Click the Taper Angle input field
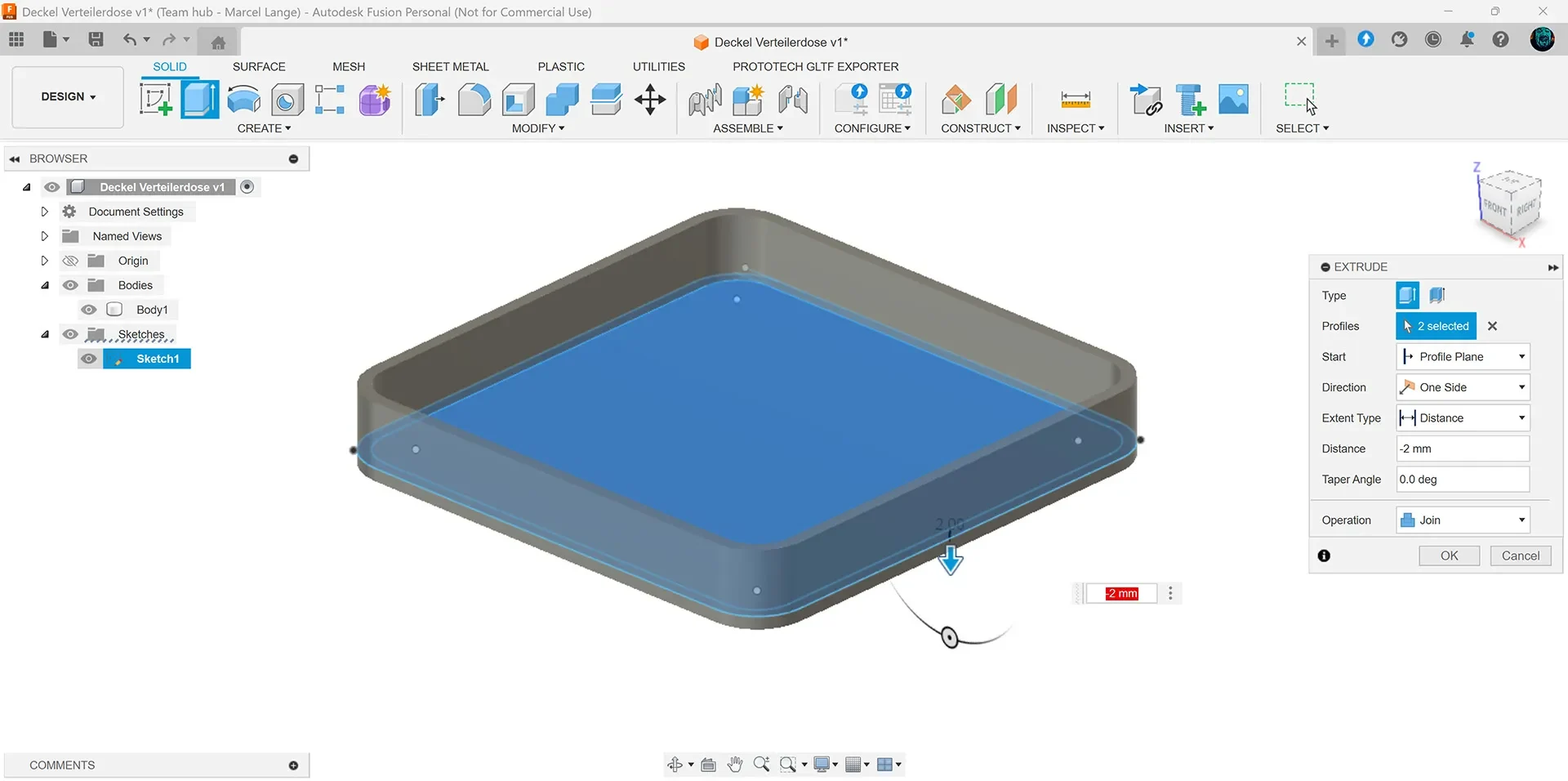This screenshot has width=1568, height=781. click(1463, 480)
